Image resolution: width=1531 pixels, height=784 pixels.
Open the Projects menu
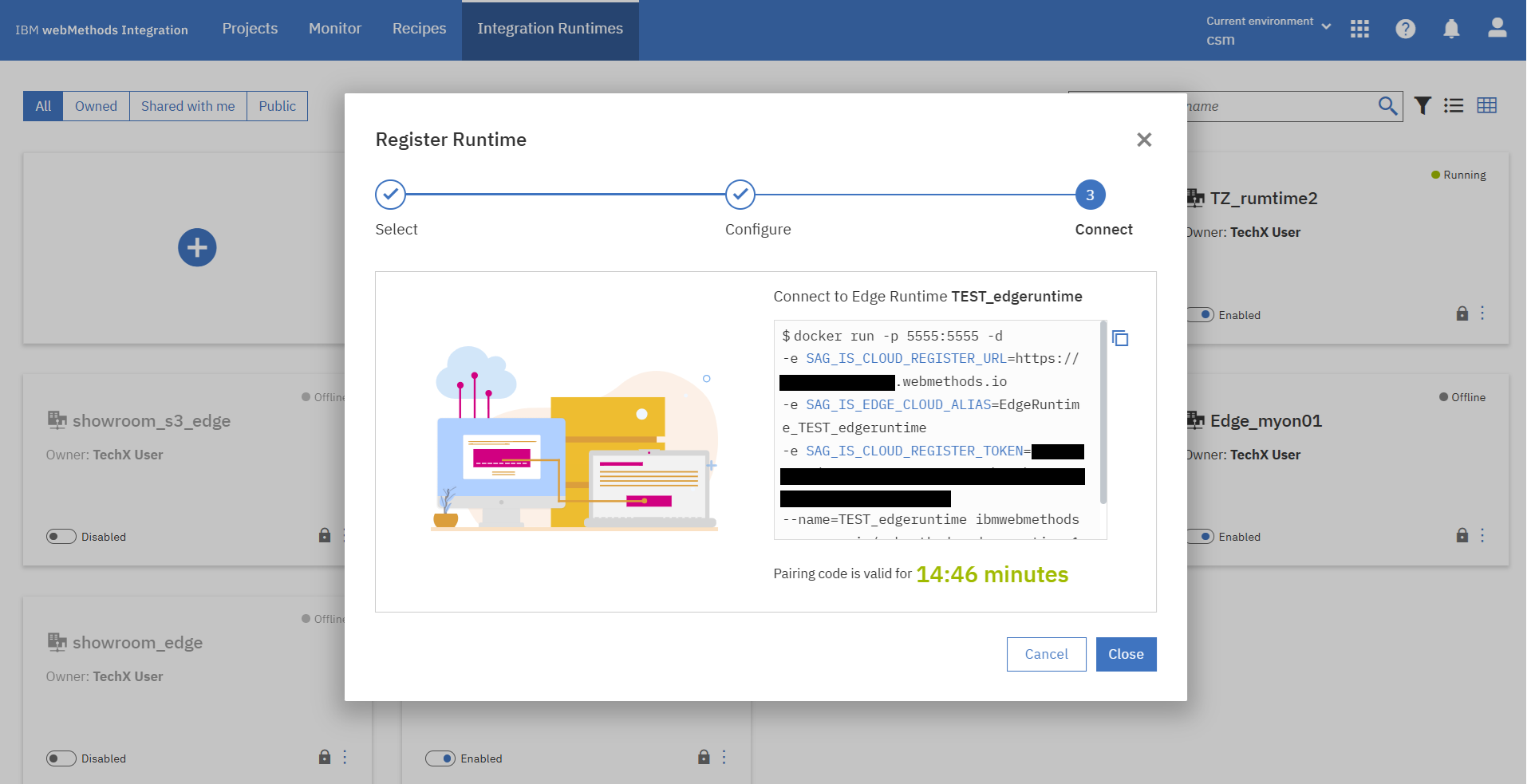pos(250,29)
